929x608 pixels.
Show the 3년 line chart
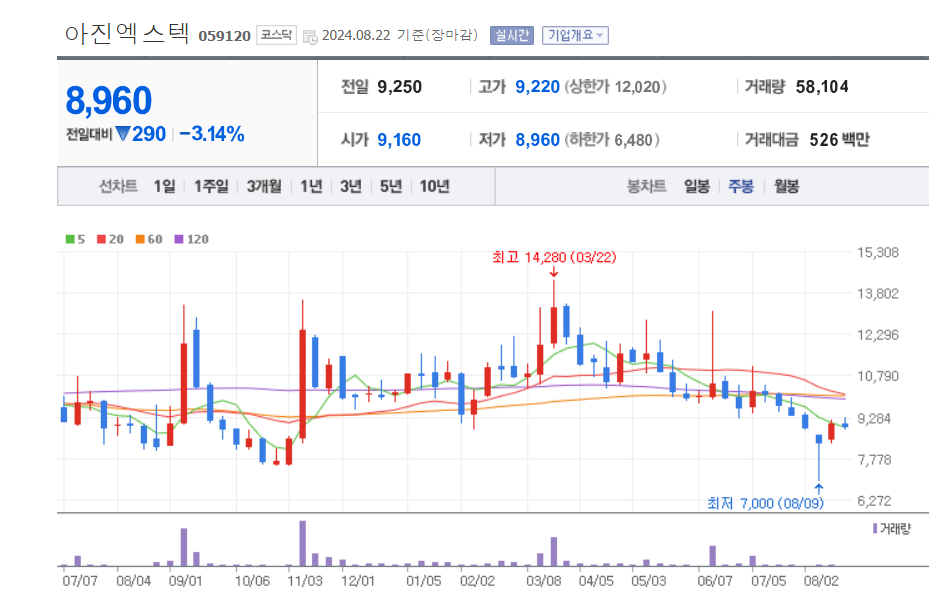[351, 187]
